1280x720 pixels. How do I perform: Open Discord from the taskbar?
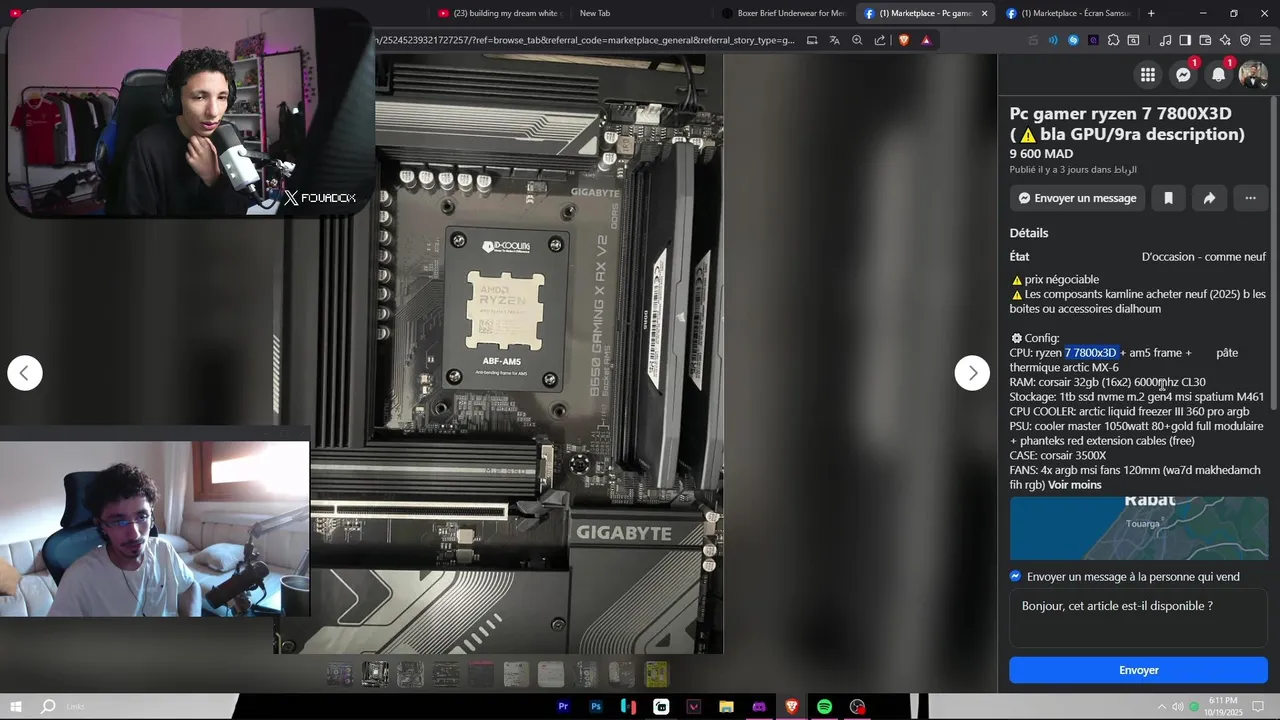click(759, 706)
